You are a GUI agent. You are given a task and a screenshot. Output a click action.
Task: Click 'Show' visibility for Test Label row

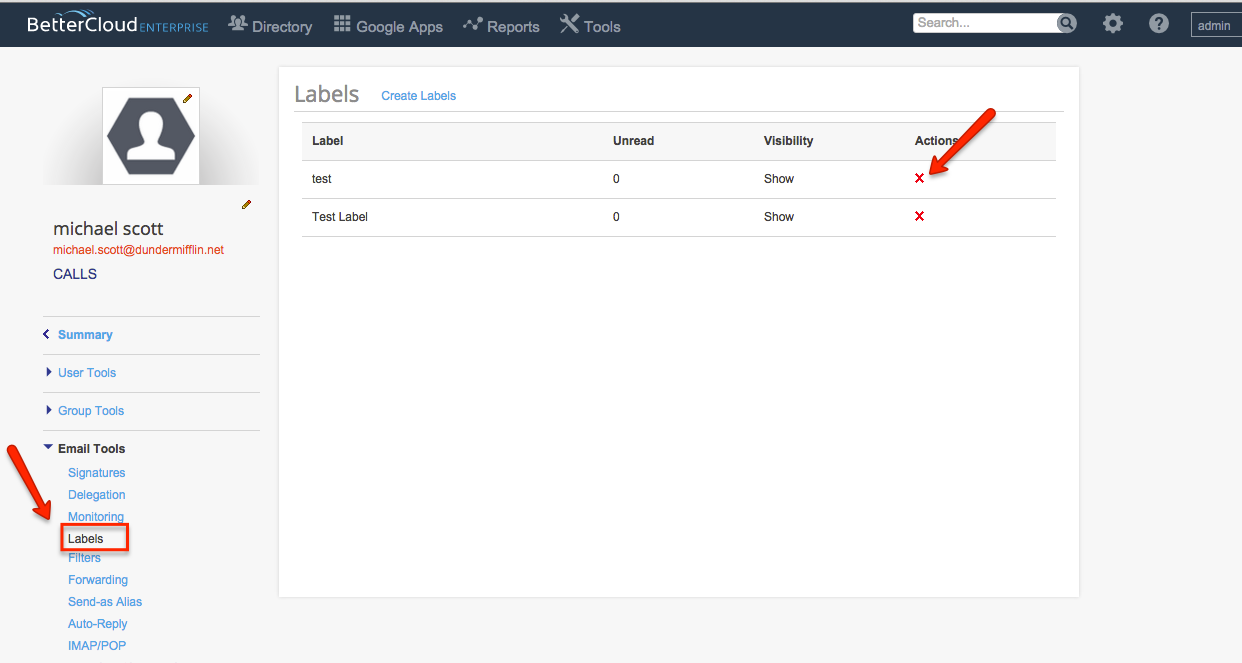click(x=779, y=217)
